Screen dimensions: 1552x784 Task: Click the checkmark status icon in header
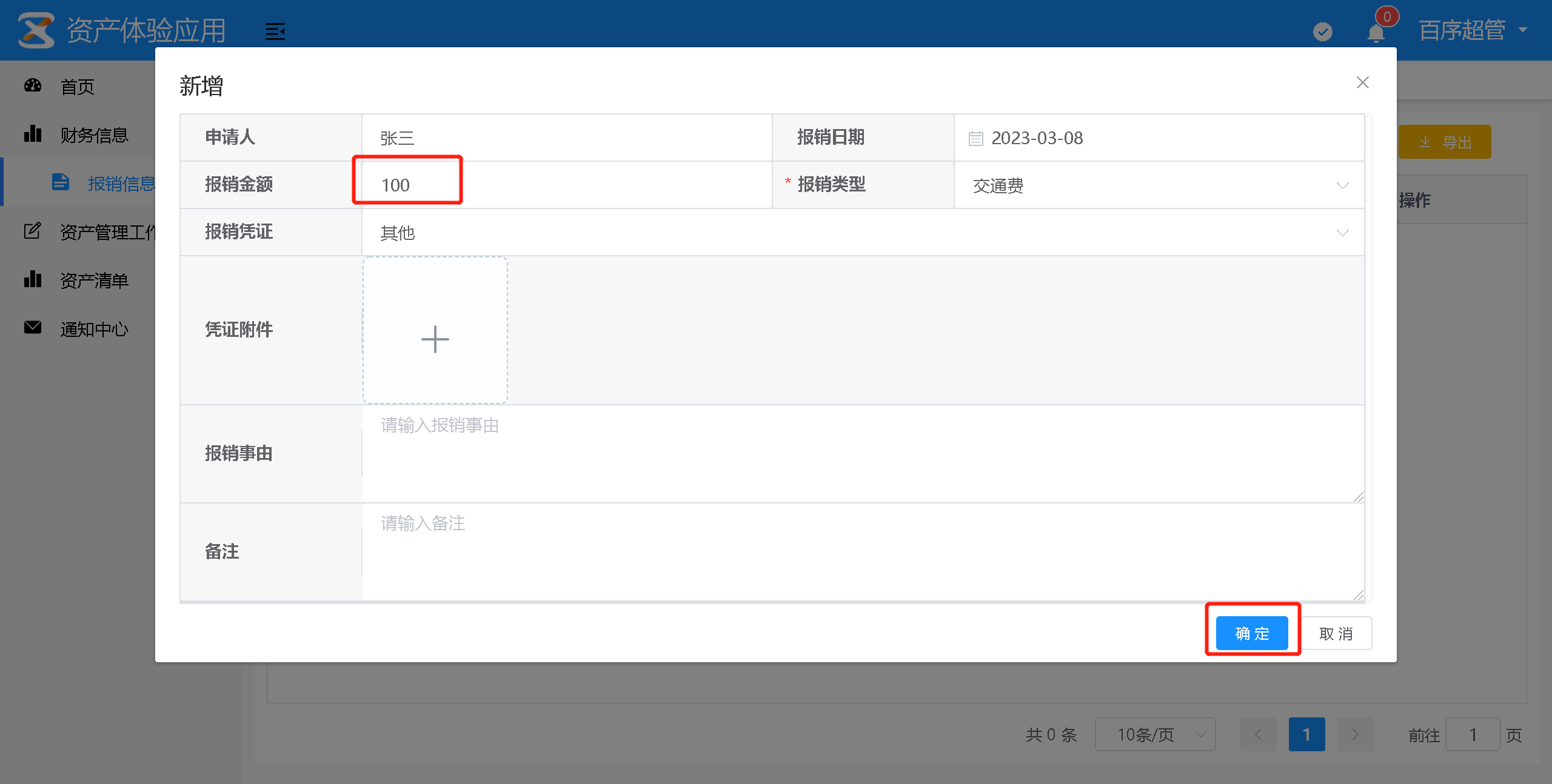tap(1322, 32)
